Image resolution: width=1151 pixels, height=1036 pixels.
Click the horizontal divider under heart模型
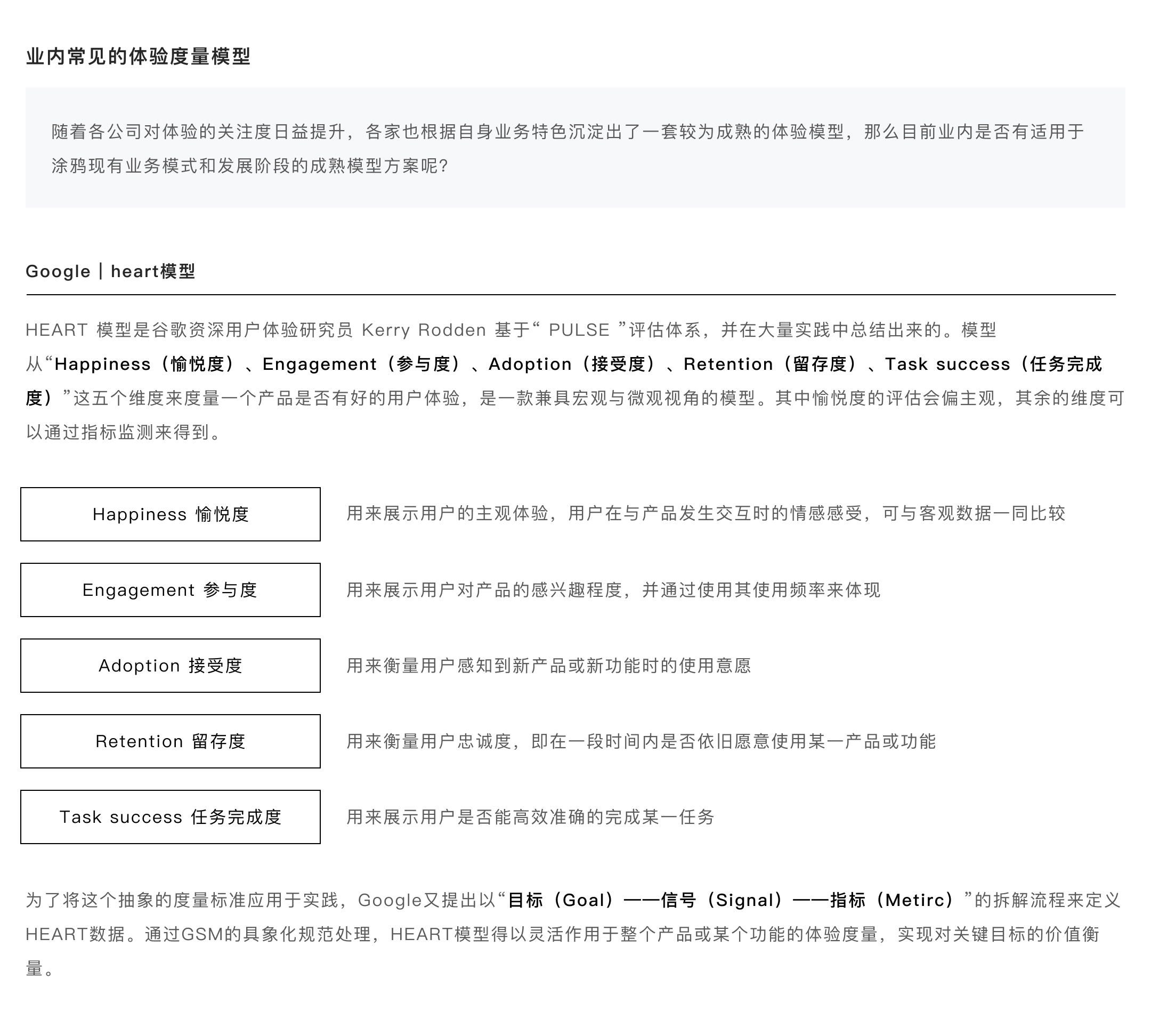[570, 295]
